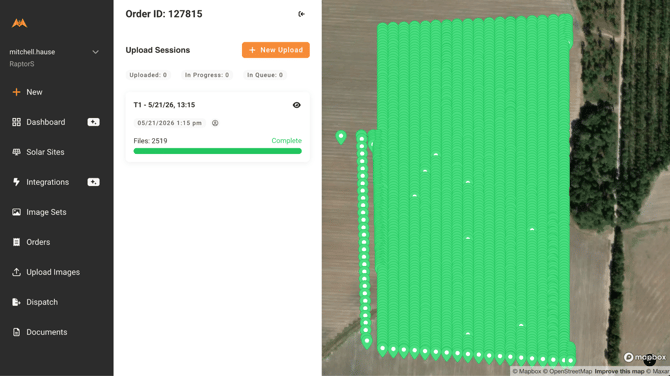Open the Orders page
This screenshot has width=670, height=376.
coord(38,242)
